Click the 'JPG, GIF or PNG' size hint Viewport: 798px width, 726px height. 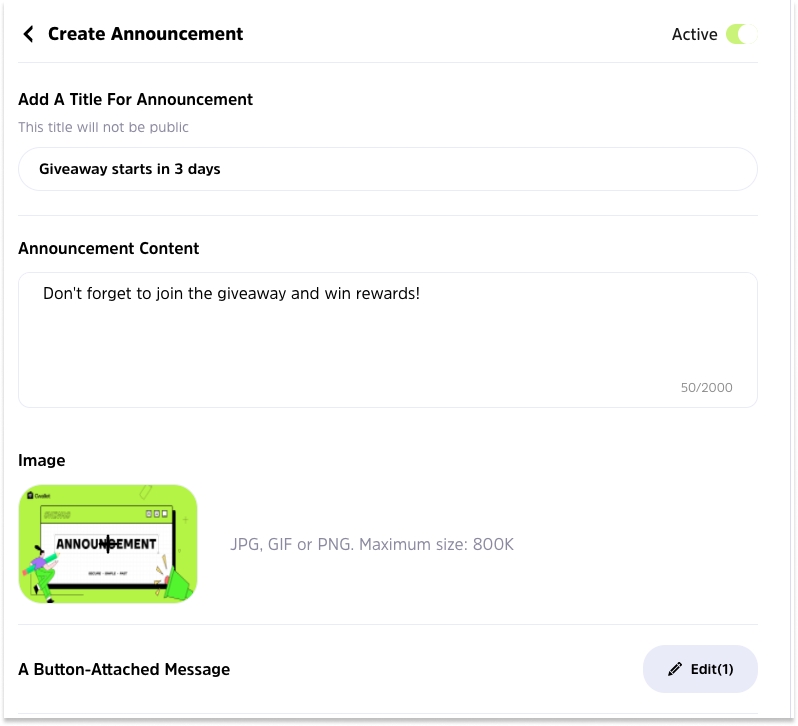coord(371,545)
